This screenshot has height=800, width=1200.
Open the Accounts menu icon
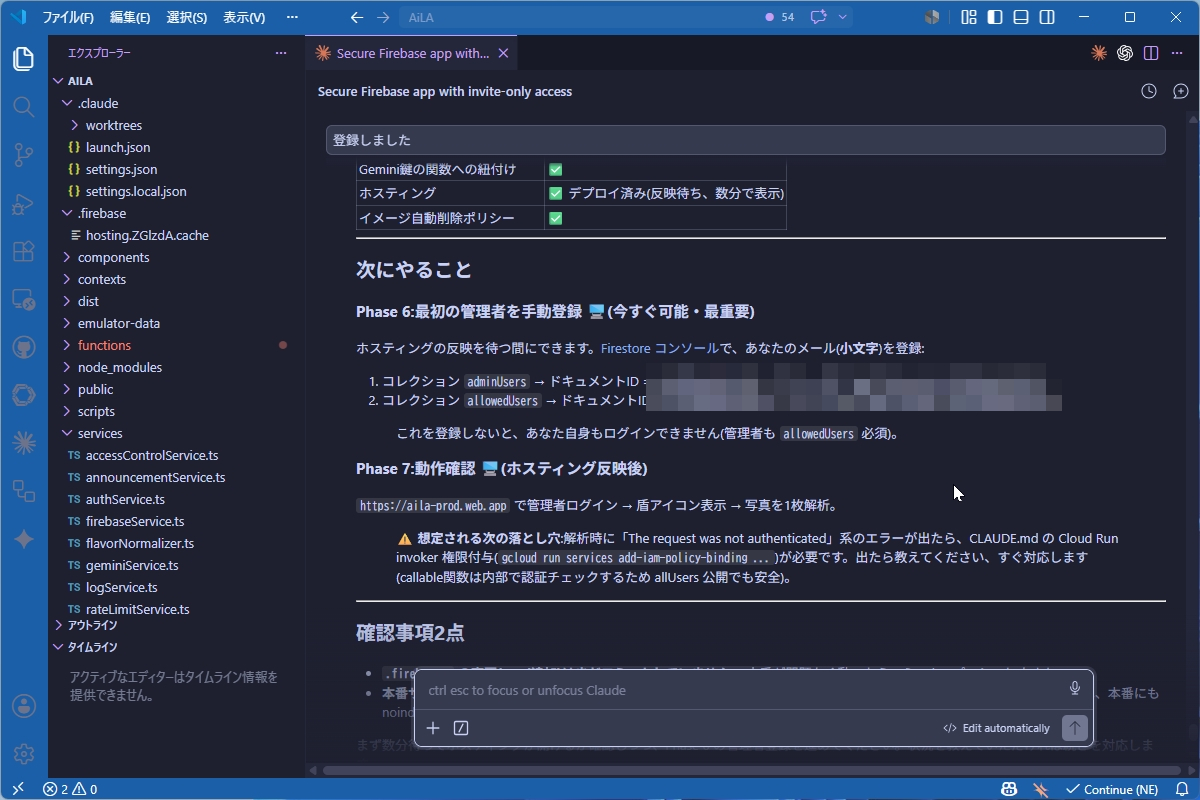(x=24, y=706)
